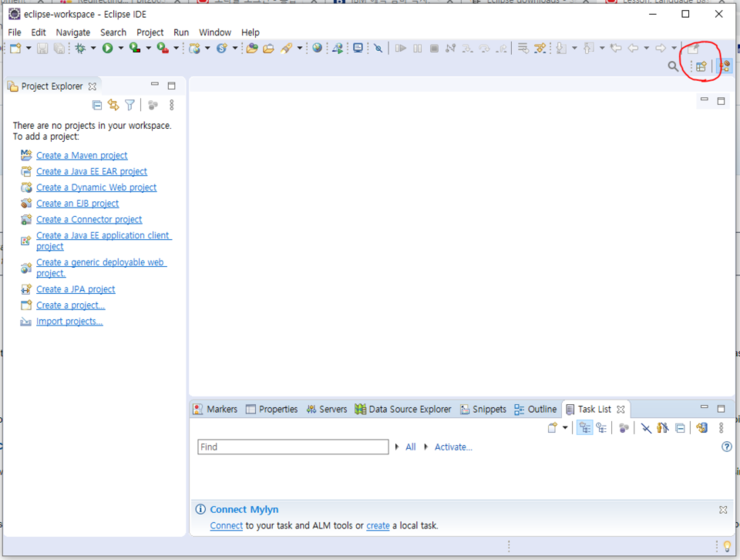Open the New Servlet dropdown arrow

point(235,48)
